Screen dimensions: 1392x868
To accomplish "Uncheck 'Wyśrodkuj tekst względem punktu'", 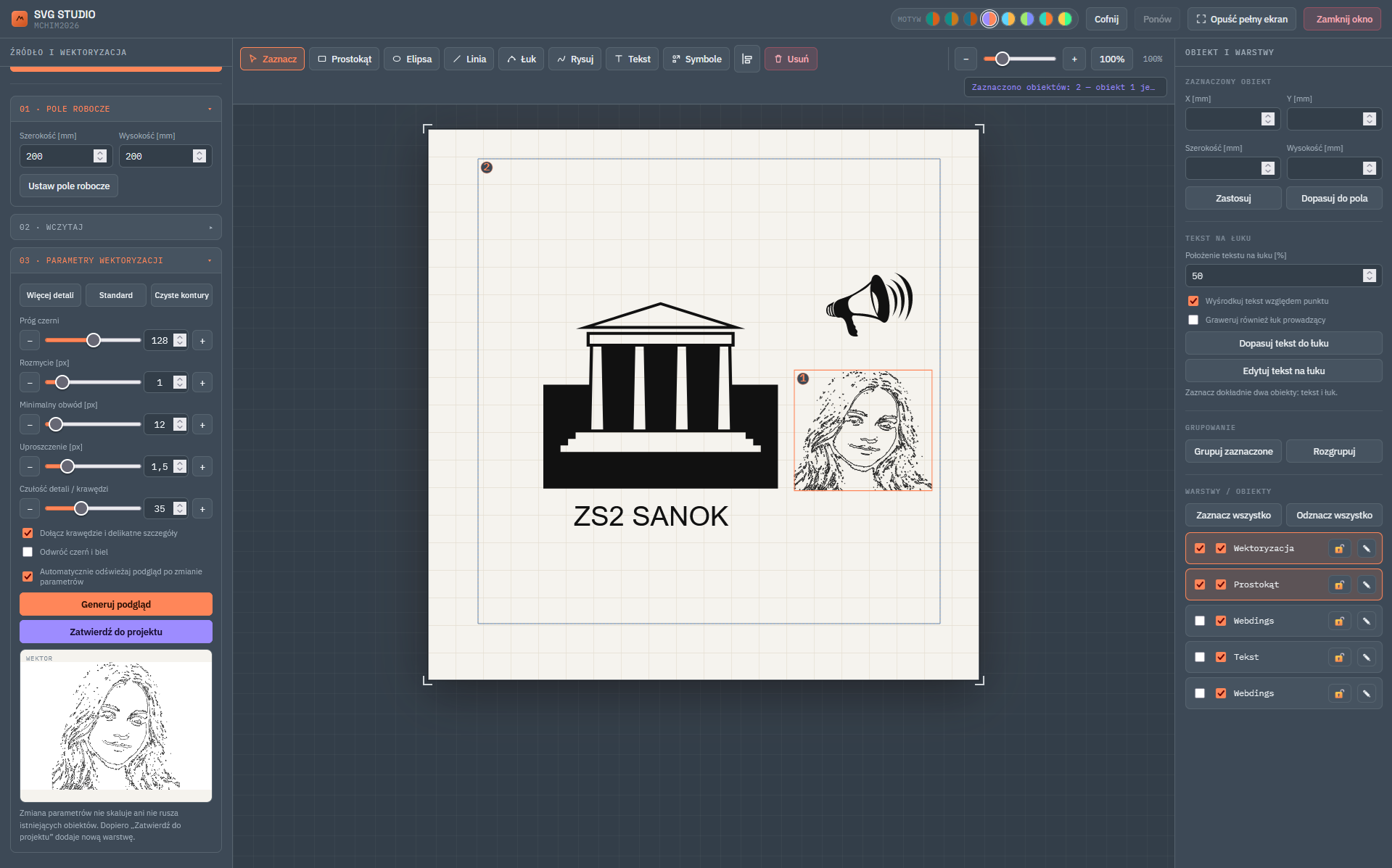I will (1193, 301).
